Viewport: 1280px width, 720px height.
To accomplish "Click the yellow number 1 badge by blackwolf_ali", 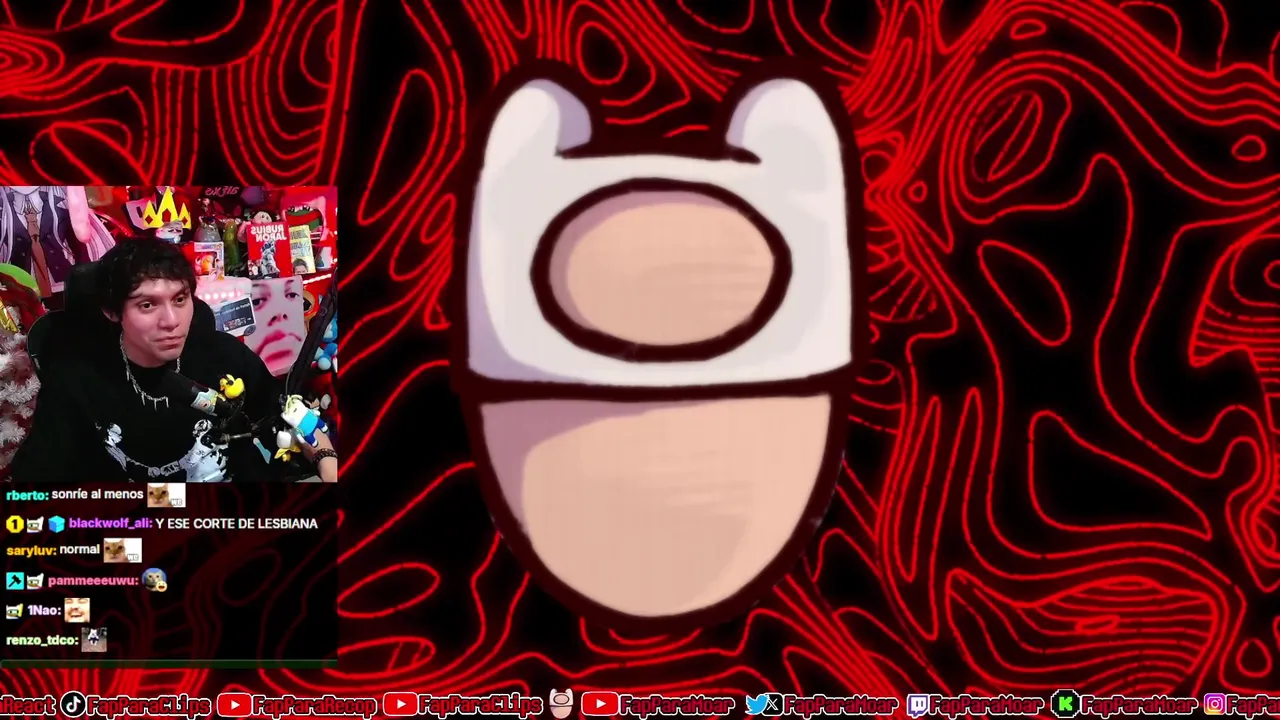I will point(14,524).
